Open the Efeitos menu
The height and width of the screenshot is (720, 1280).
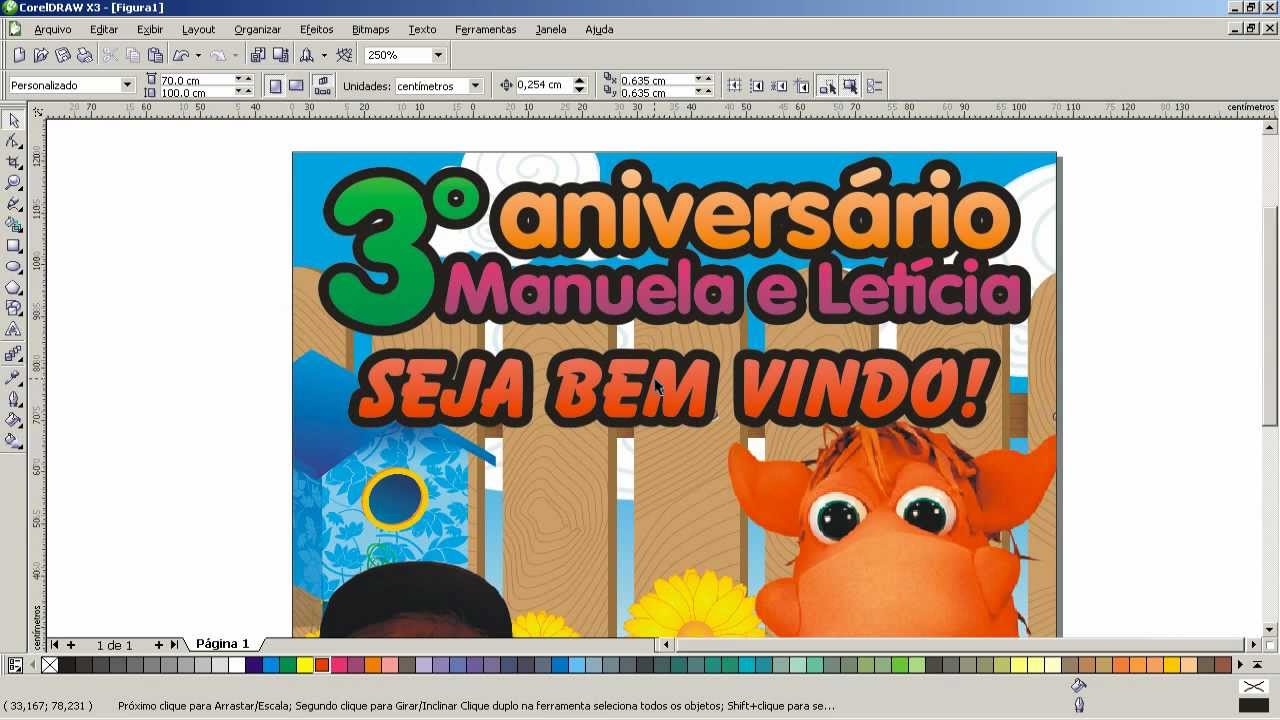tap(316, 29)
